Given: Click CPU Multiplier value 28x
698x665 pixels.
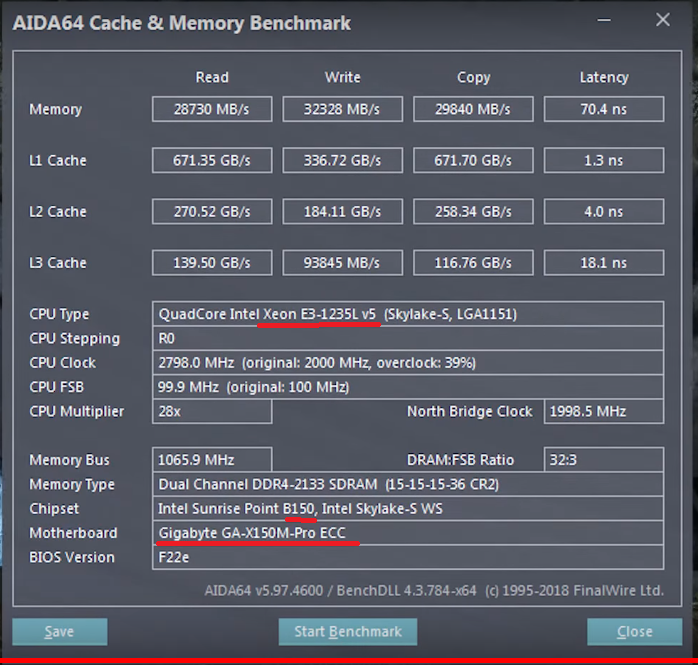Looking at the screenshot, I should 212,411.
